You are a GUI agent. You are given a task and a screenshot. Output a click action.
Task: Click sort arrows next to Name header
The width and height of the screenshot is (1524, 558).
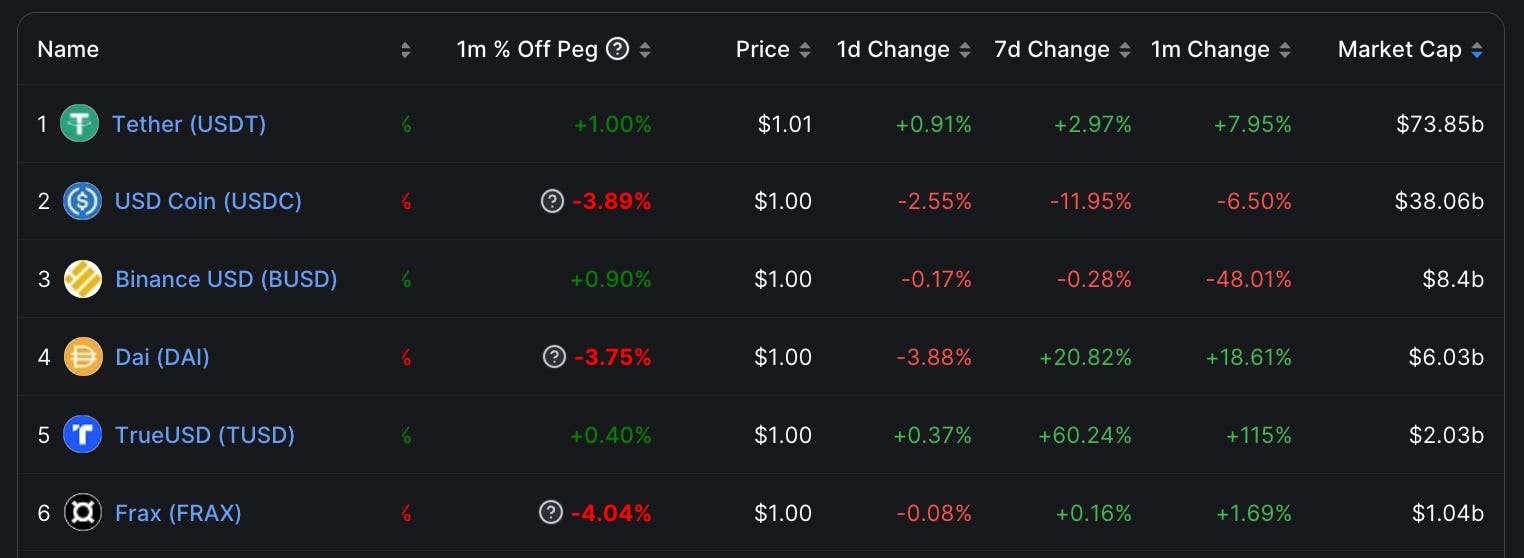pos(405,50)
